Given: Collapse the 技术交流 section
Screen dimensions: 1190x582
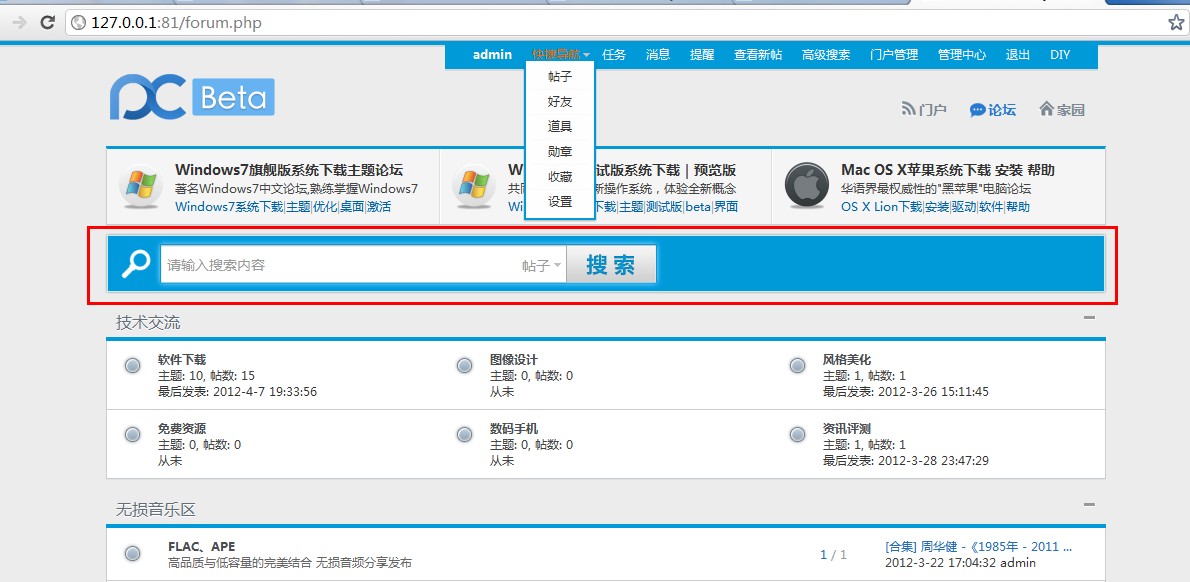Looking at the screenshot, I should click(x=1089, y=317).
